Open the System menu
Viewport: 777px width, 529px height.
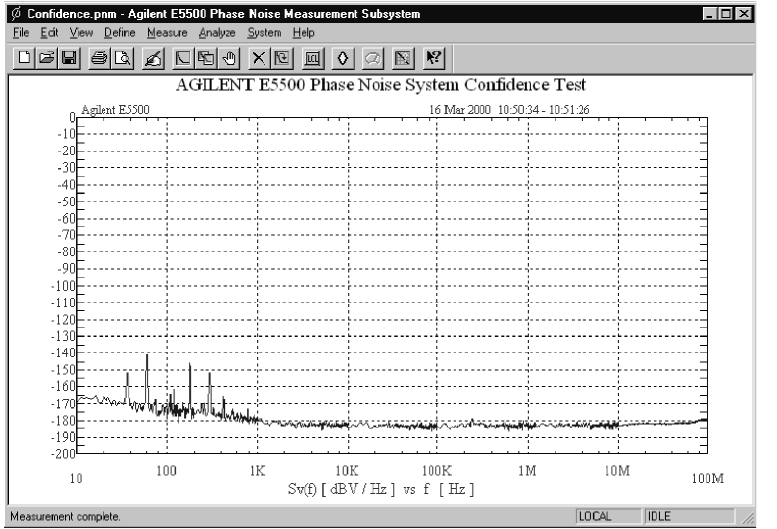click(264, 33)
